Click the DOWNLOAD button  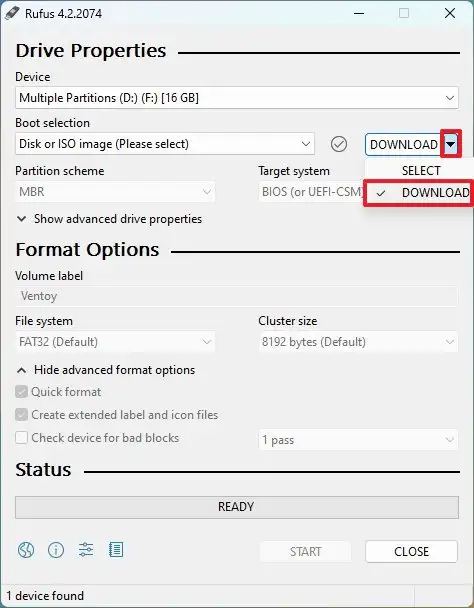click(403, 145)
